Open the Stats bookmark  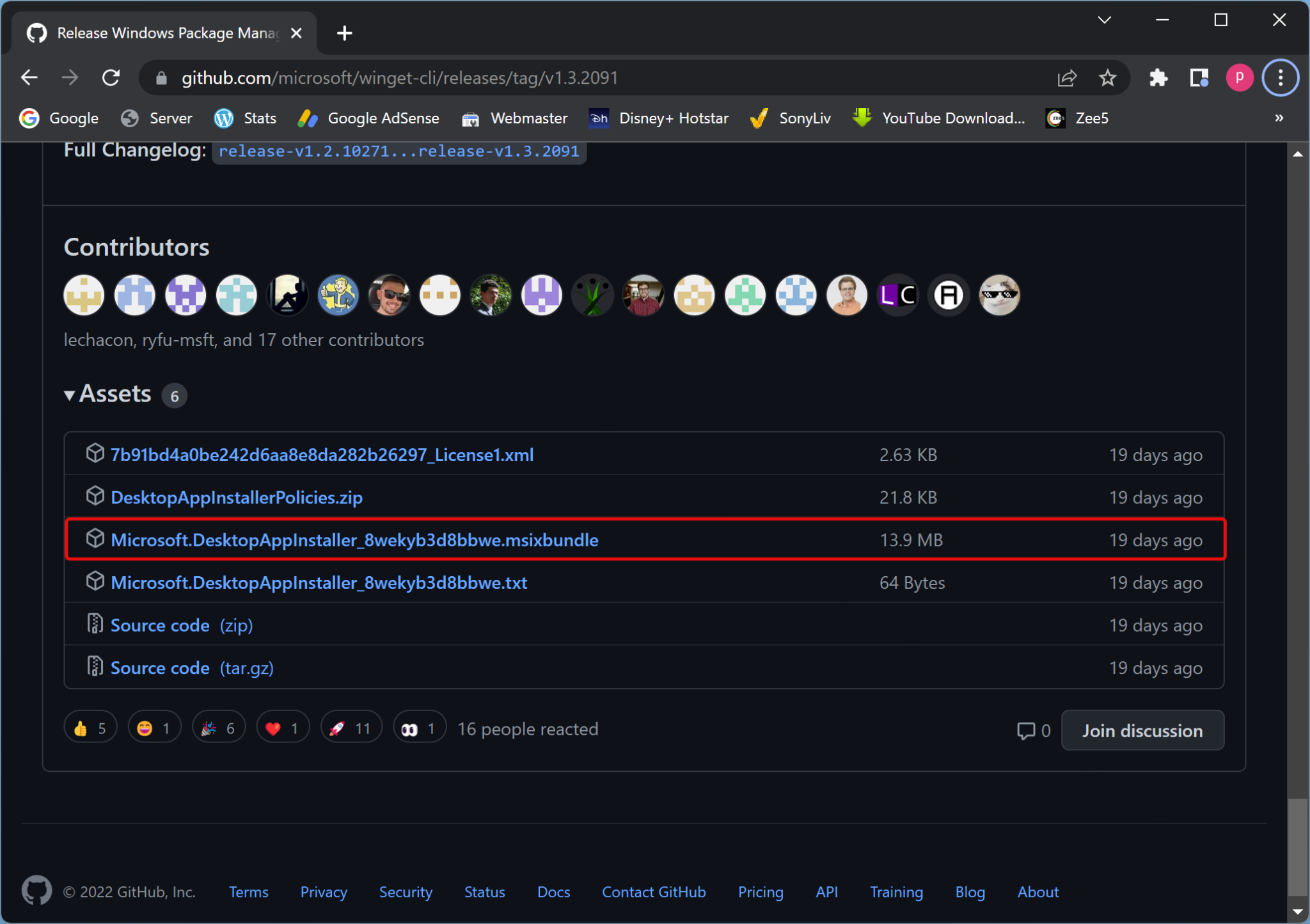click(x=246, y=118)
